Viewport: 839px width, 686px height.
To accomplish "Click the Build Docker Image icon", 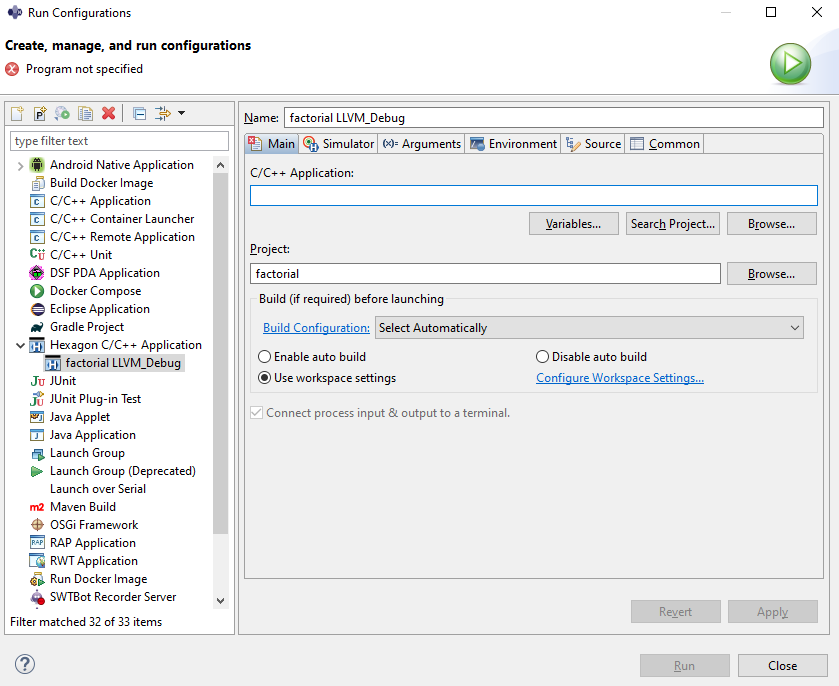I will [x=37, y=183].
